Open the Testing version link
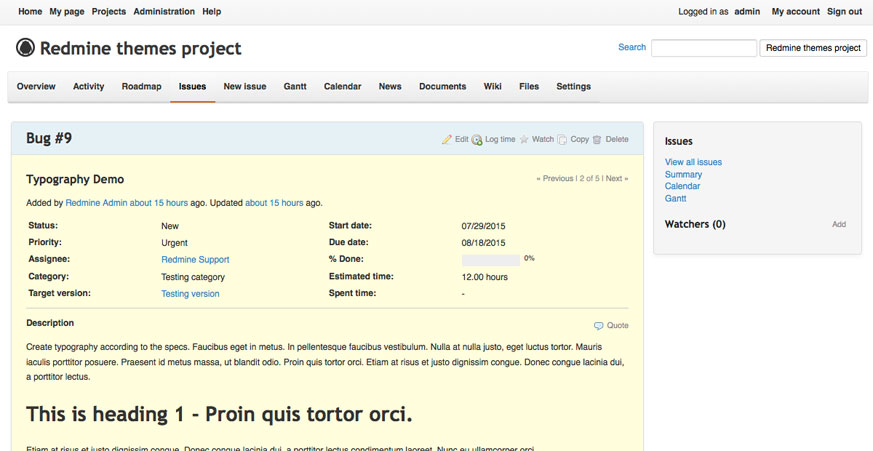The image size is (873, 451). (x=190, y=294)
